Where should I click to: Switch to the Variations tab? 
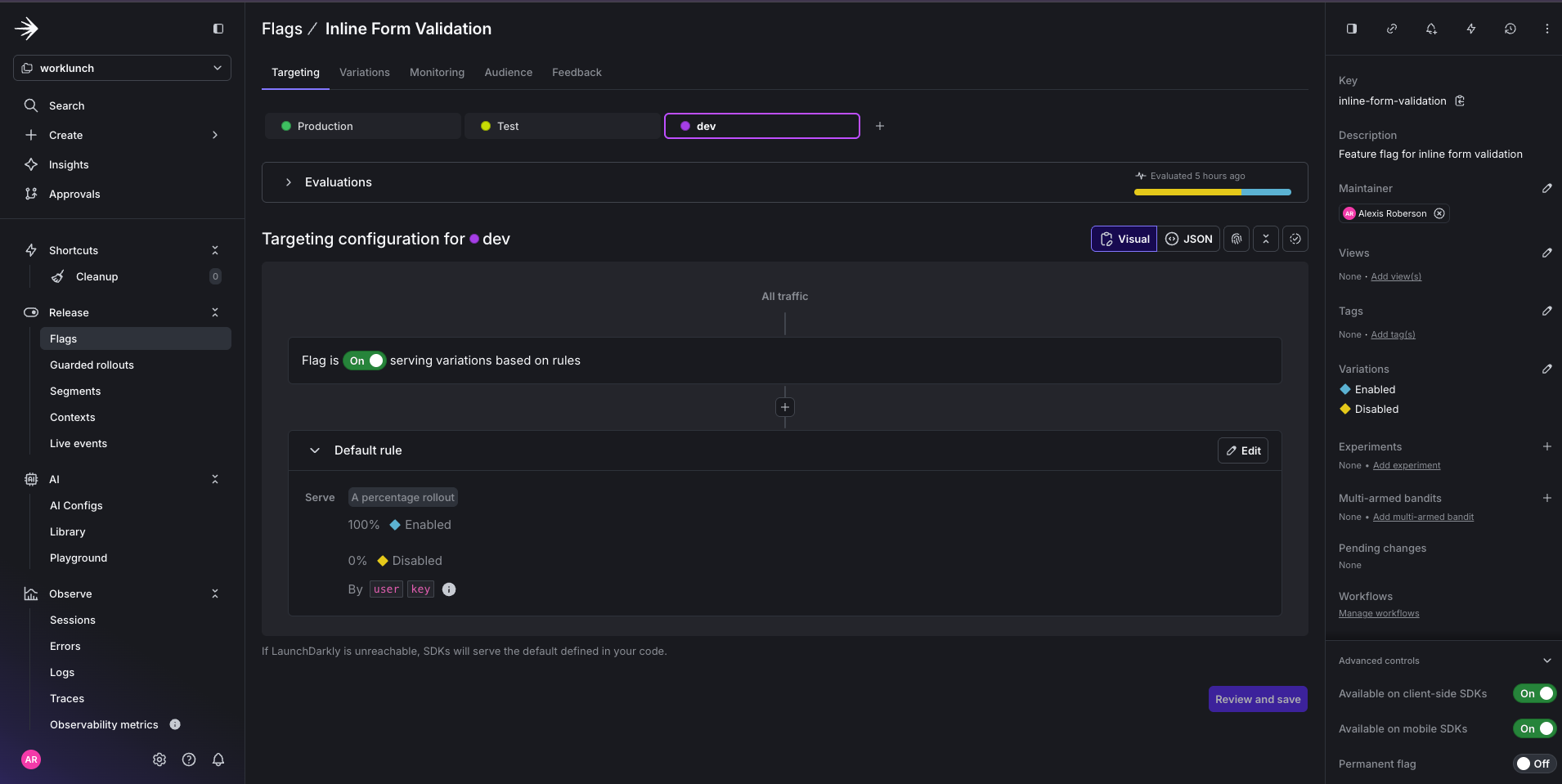[365, 72]
